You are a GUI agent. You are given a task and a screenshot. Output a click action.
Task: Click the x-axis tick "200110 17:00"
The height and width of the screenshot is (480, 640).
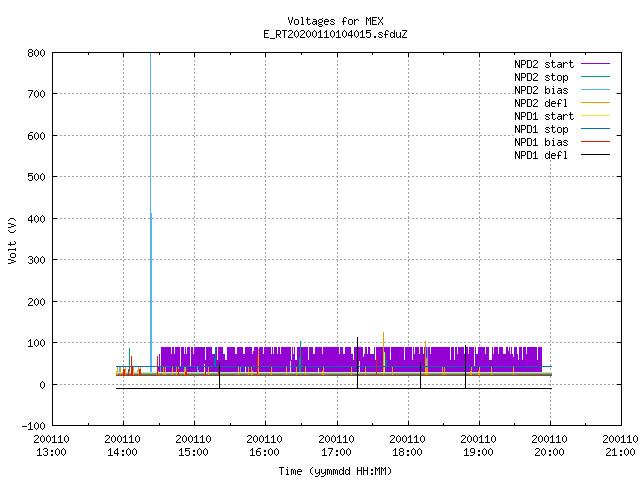336,446
